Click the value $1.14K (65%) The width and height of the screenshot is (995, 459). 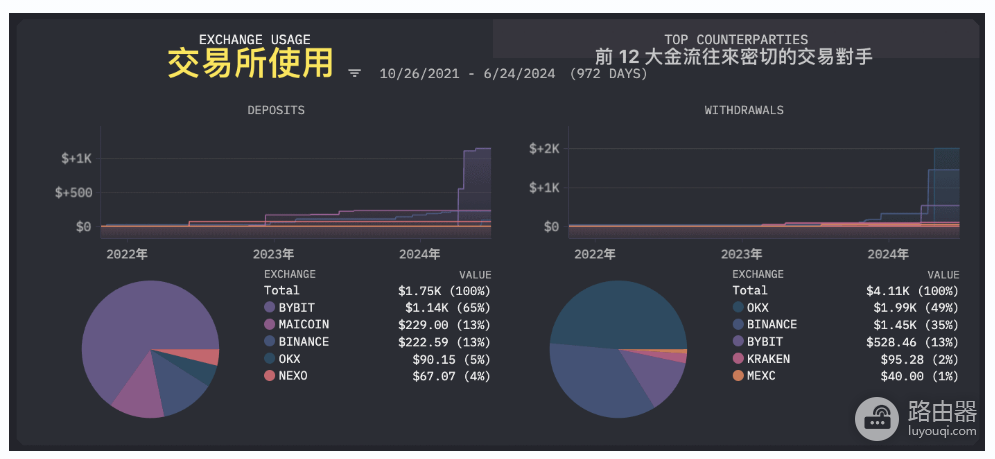coord(448,308)
